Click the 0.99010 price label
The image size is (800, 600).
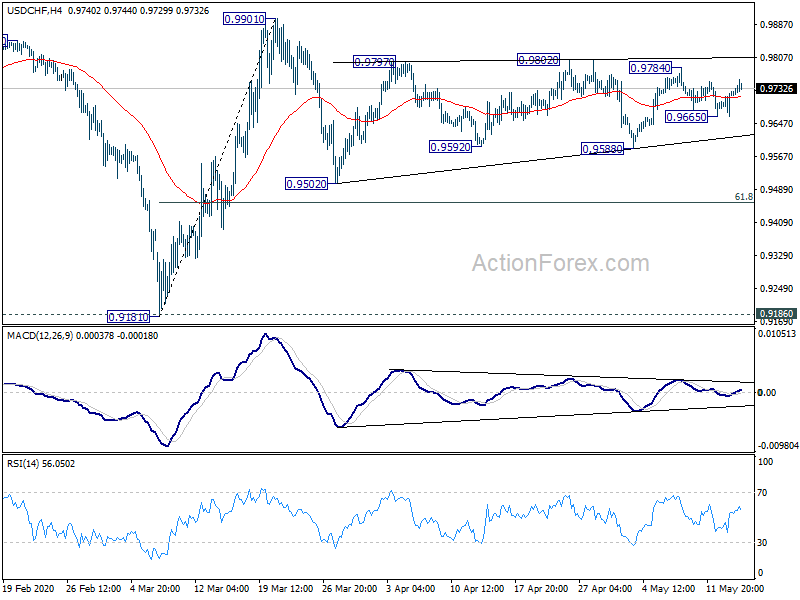(x=244, y=19)
